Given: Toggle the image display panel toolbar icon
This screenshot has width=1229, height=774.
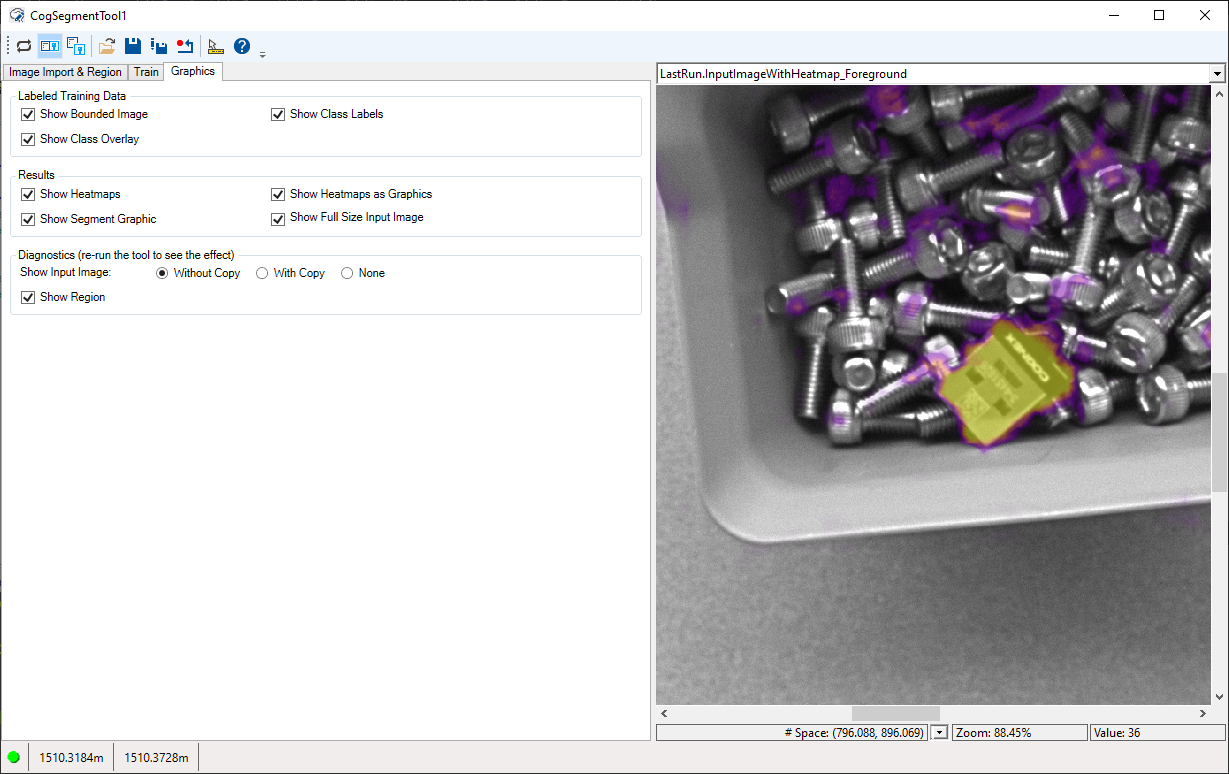Looking at the screenshot, I should point(49,46).
